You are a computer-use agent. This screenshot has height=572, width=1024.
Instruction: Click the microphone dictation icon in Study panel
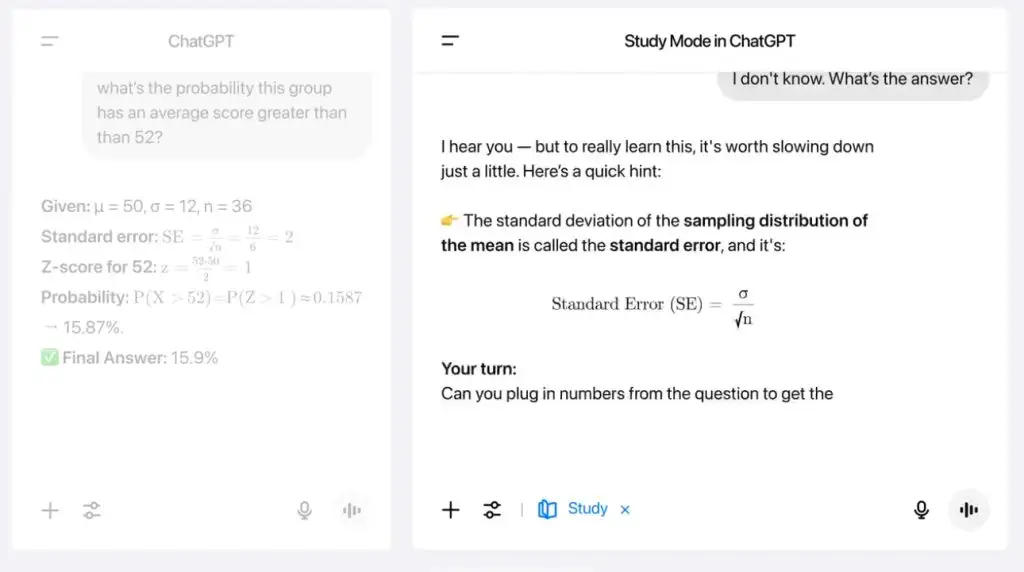click(x=921, y=509)
